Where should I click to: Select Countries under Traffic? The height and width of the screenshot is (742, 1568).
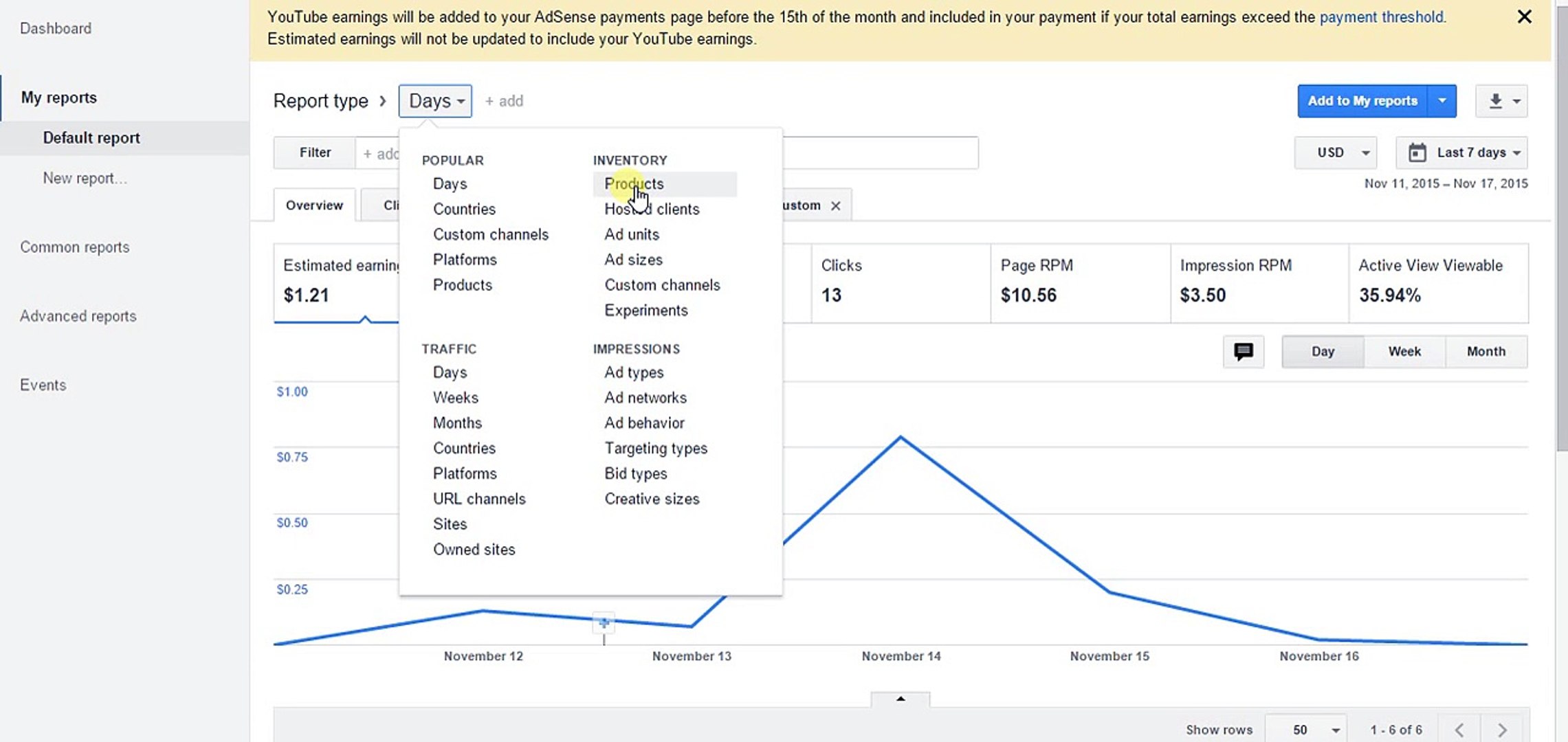click(464, 449)
